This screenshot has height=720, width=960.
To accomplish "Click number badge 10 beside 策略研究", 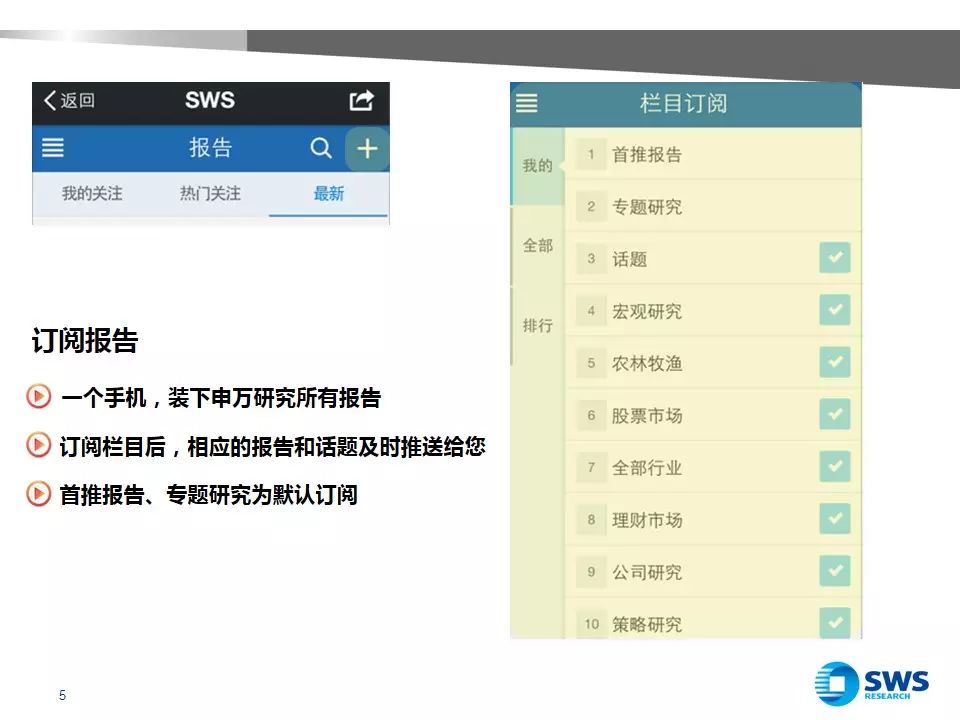I will 591,624.
